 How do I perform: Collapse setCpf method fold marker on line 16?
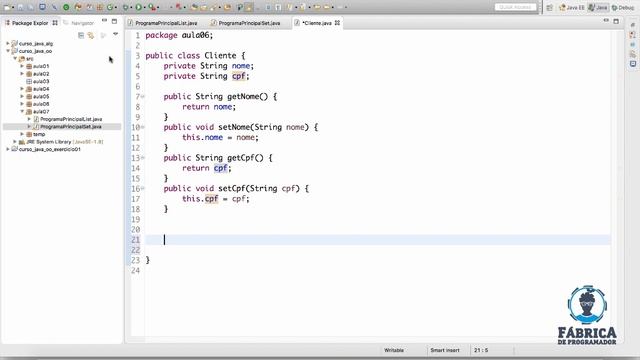(142, 188)
